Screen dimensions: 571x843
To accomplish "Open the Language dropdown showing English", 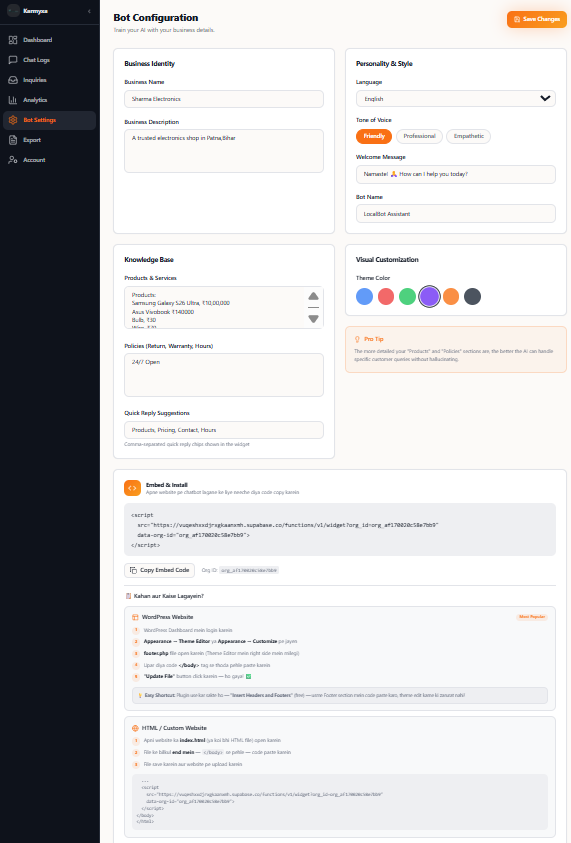I will coord(455,98).
